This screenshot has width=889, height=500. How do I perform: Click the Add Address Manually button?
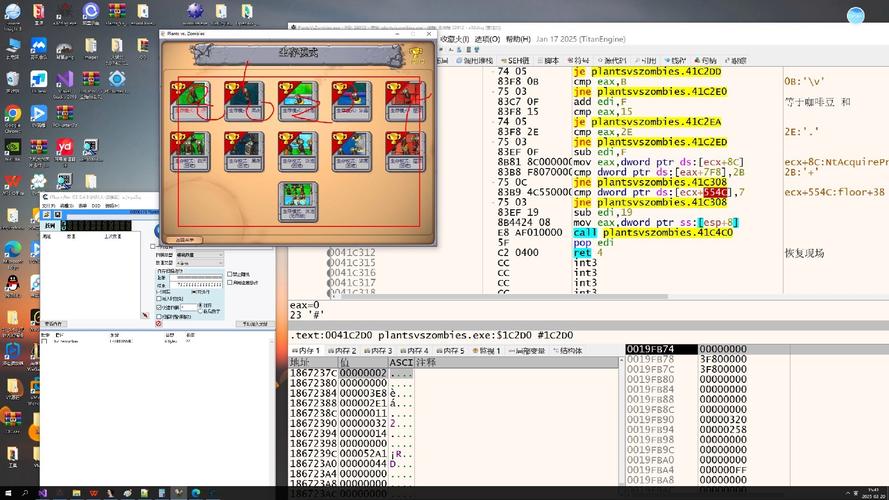pos(255,324)
